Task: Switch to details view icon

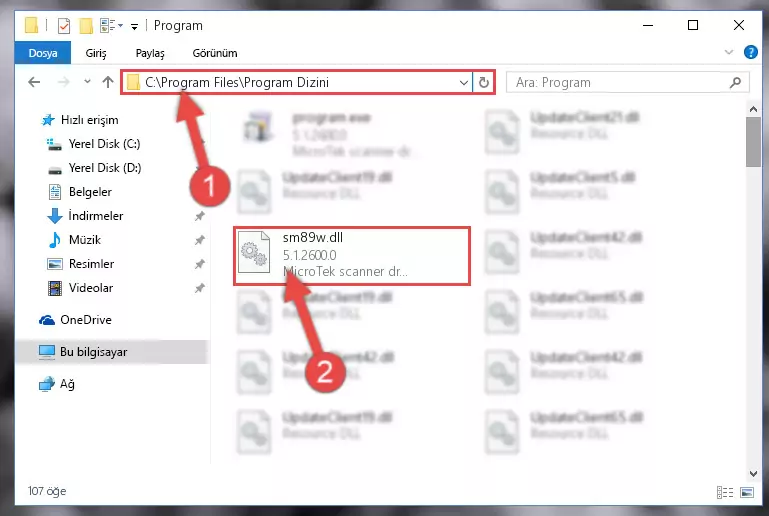Action: click(724, 492)
